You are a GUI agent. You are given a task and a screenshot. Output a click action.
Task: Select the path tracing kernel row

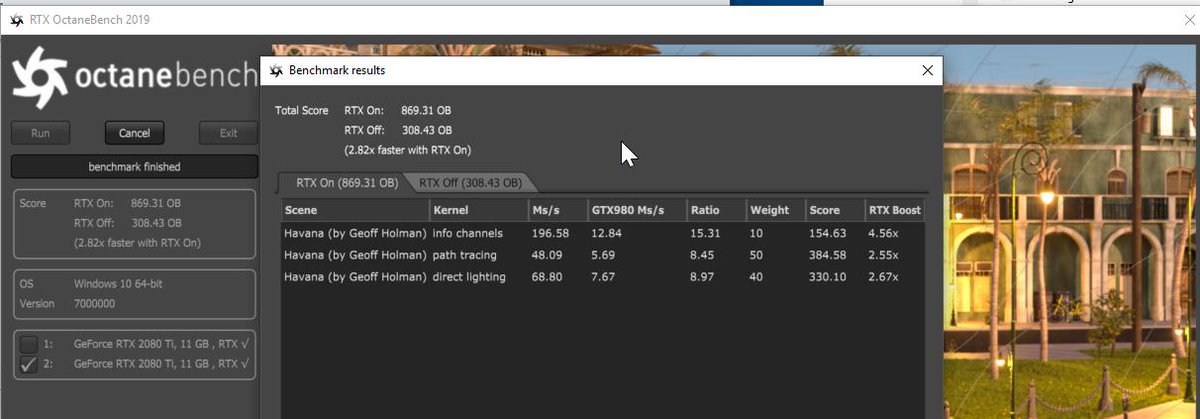coord(602,255)
